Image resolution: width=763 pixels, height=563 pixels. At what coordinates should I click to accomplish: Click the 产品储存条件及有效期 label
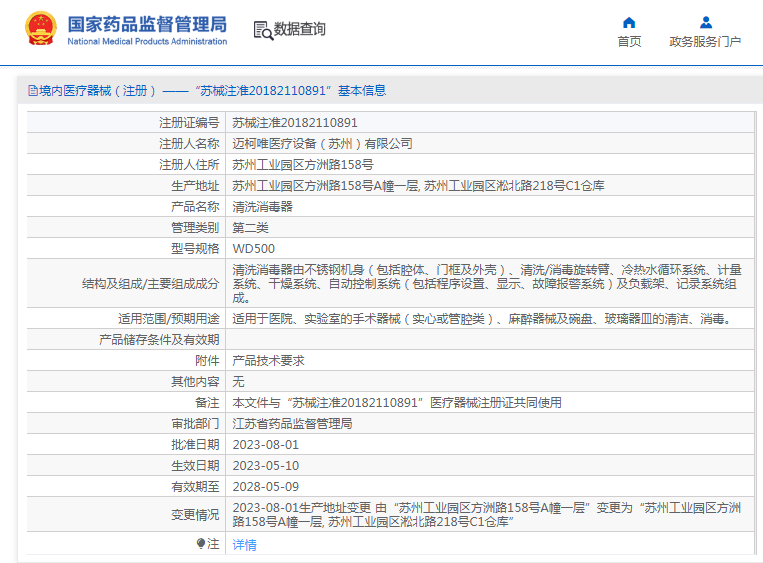click(159, 340)
